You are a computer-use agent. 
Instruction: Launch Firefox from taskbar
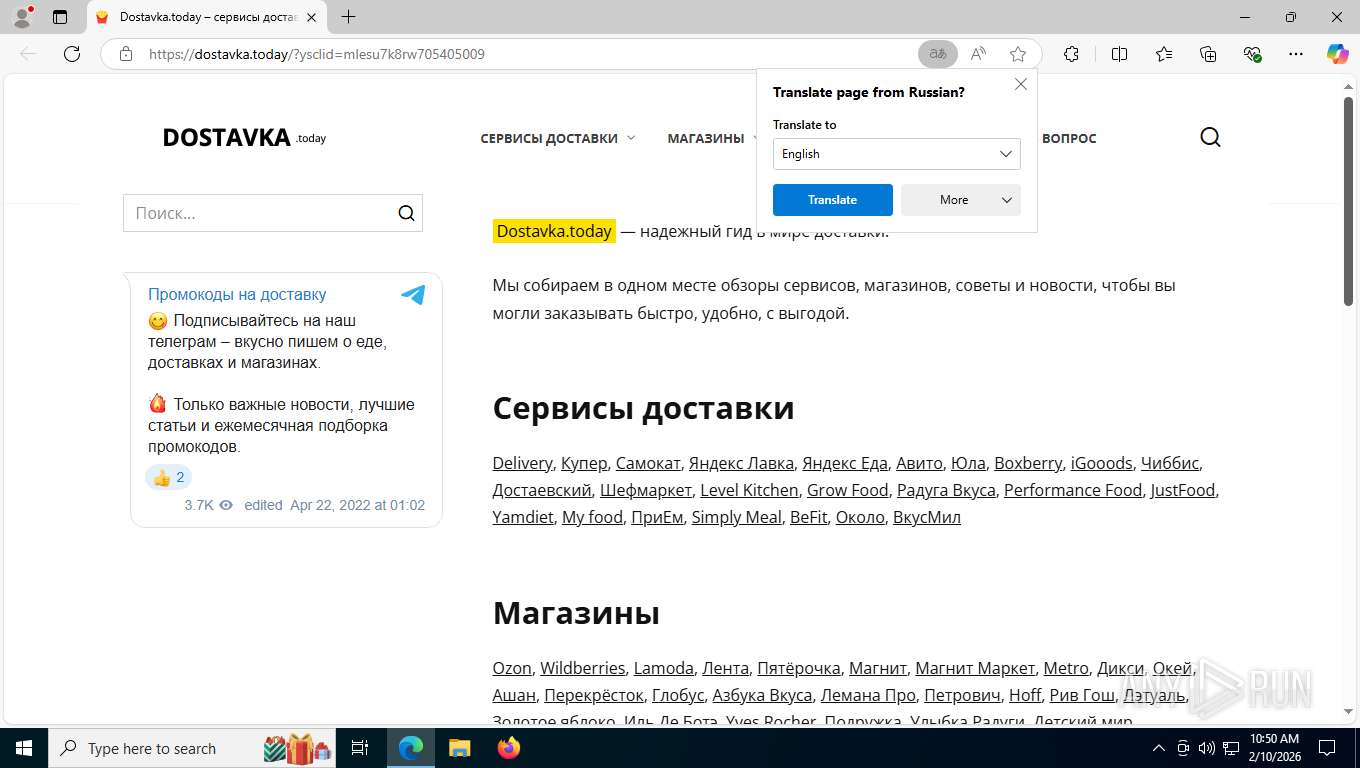(x=509, y=748)
